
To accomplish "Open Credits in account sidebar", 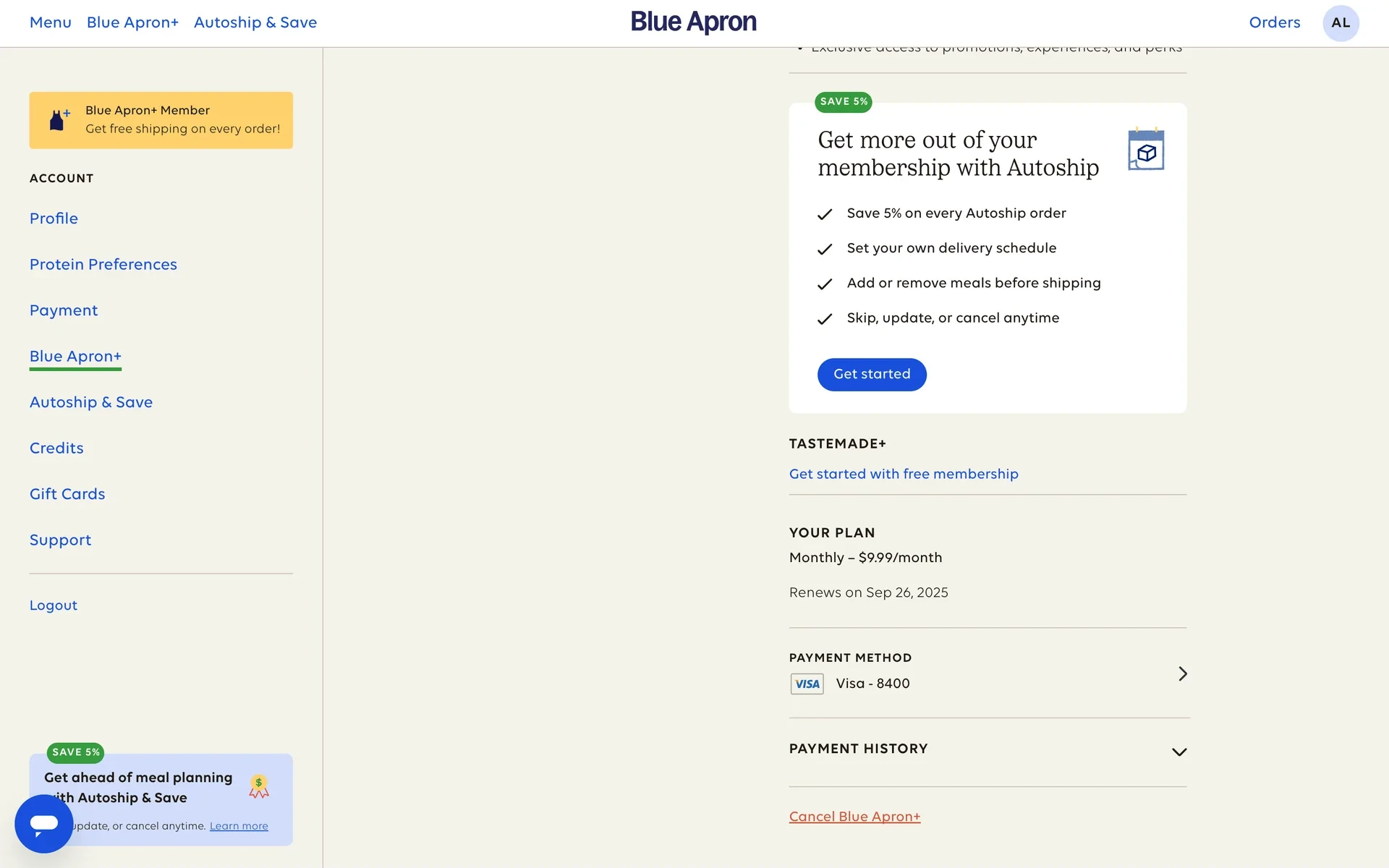I will (x=56, y=448).
